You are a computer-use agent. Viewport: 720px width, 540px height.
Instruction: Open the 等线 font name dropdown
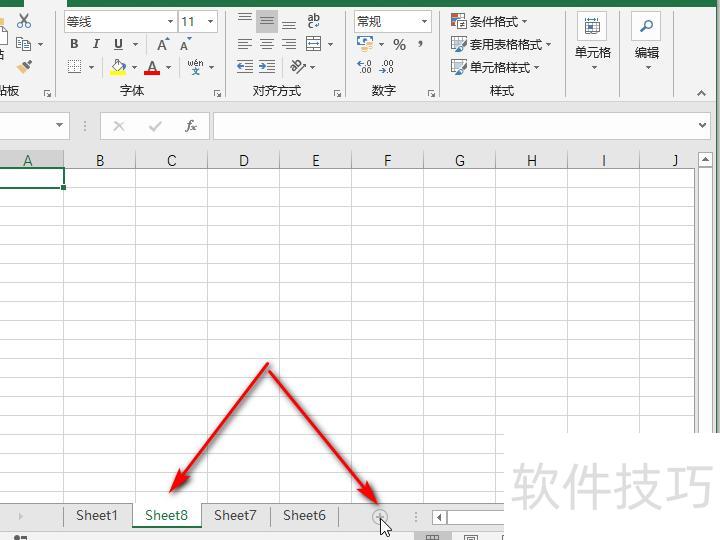(170, 22)
